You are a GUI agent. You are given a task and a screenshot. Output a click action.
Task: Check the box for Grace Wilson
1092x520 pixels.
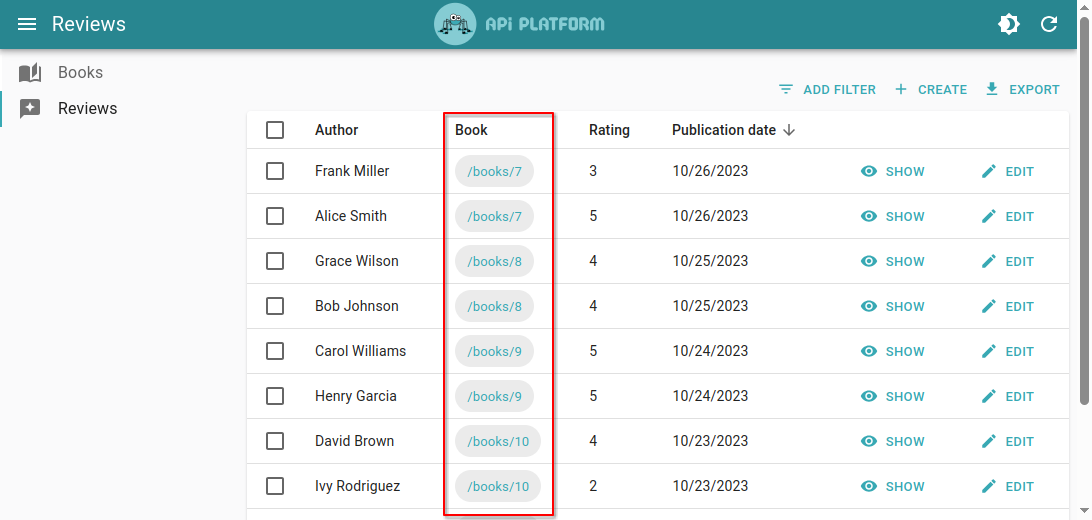click(275, 261)
